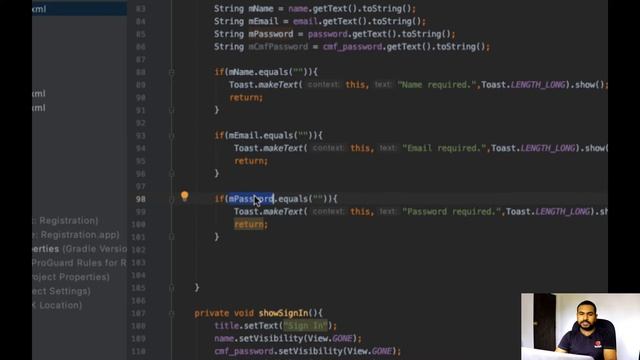The image size is (640, 360).
Task: Click the "Email required." string literal
Action: [444, 148]
